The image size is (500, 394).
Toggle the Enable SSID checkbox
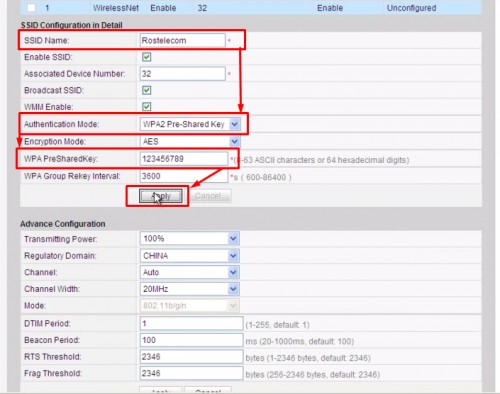click(146, 57)
